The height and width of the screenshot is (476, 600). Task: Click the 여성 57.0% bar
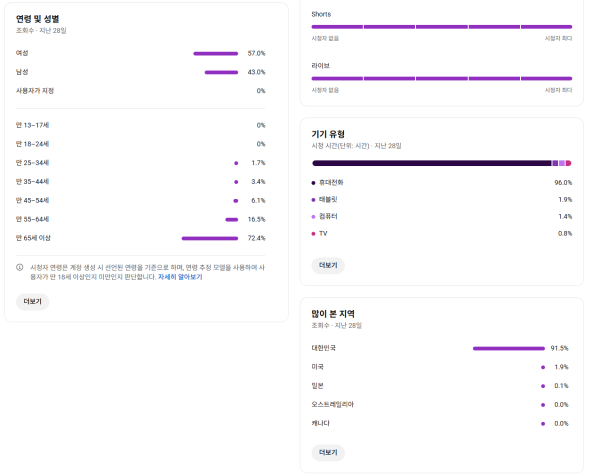pos(215,54)
